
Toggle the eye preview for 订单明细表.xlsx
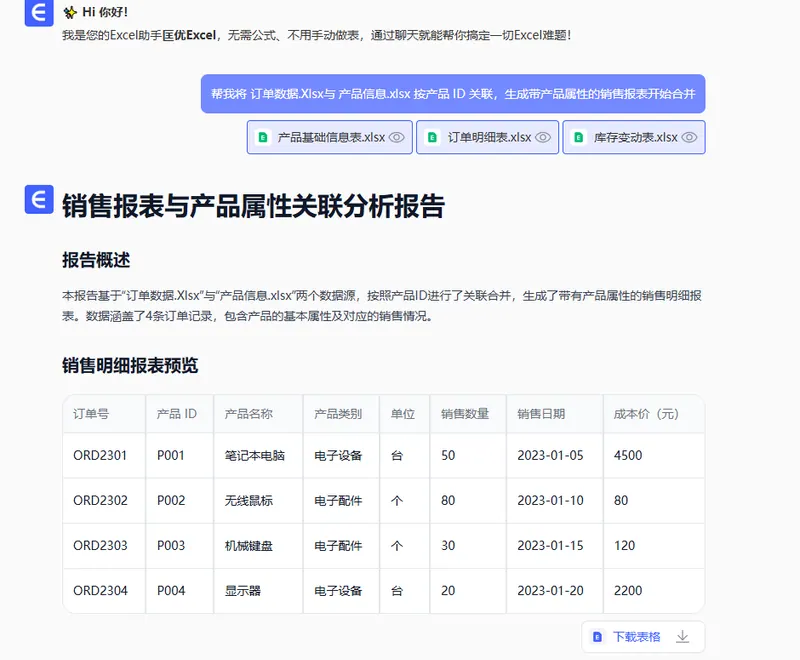click(x=543, y=138)
